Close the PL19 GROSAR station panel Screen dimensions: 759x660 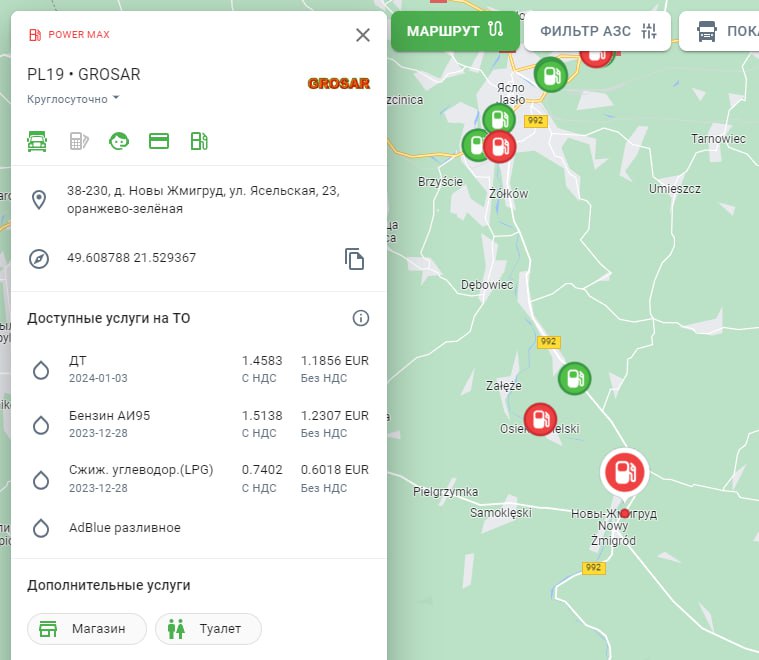(363, 35)
